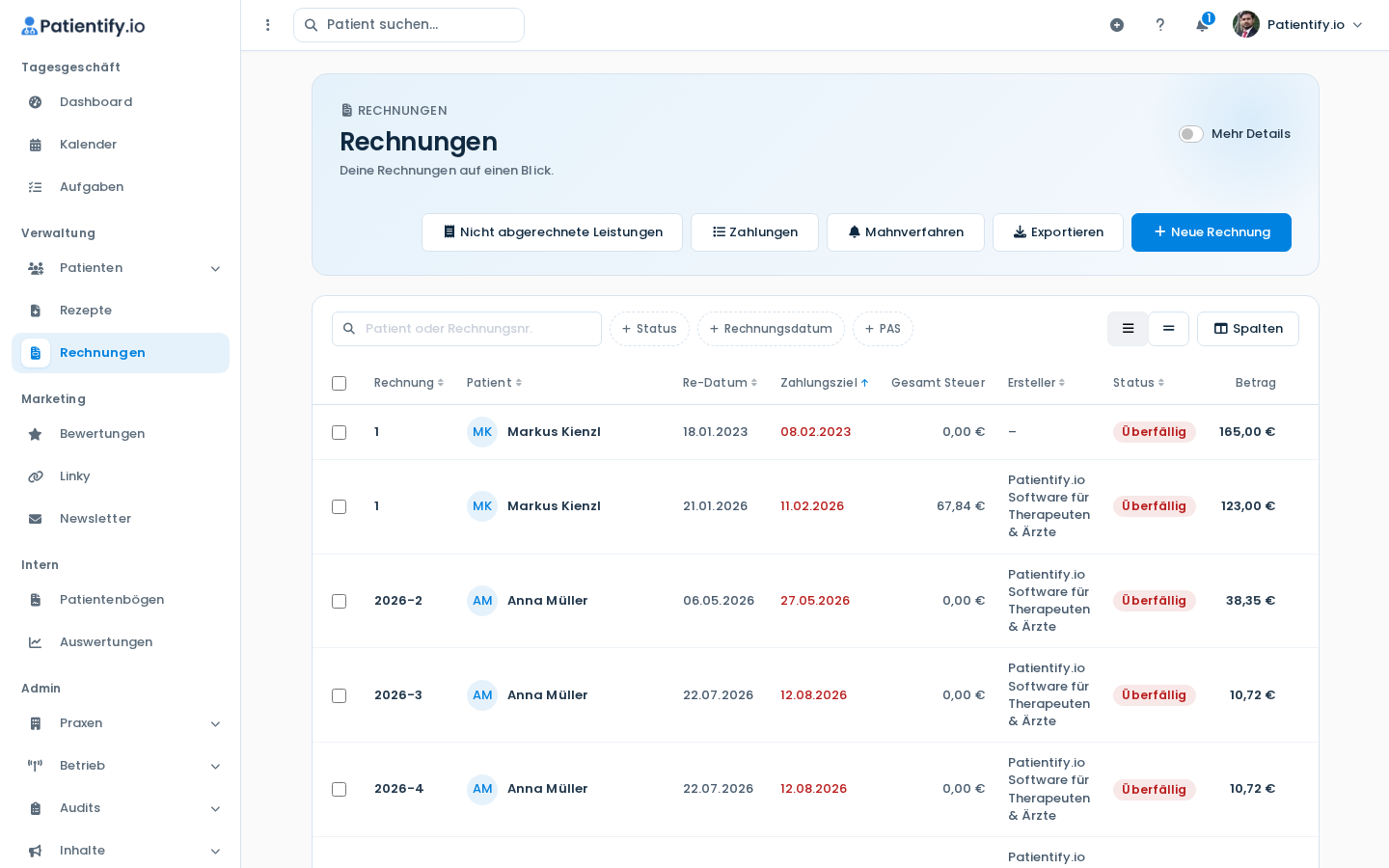
Task: Select all invoices with header checkbox
Action: click(339, 383)
